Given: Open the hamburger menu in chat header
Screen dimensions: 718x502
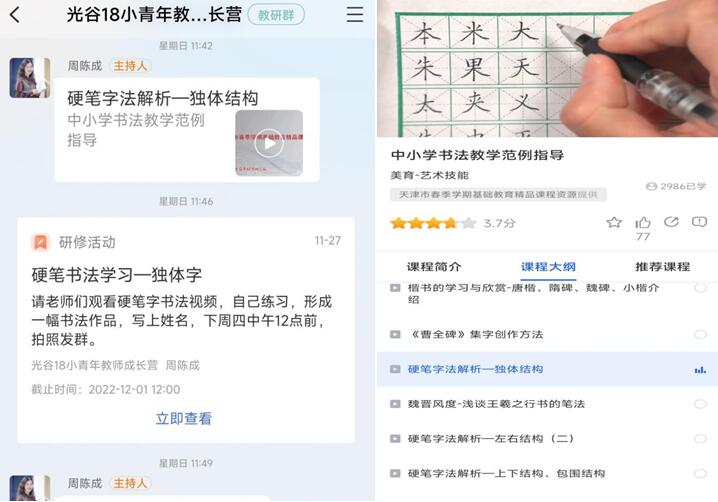Looking at the screenshot, I should click(354, 15).
